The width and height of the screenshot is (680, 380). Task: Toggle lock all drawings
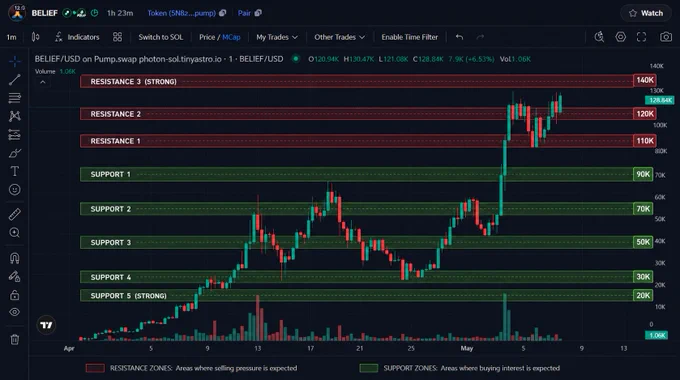pyautogui.click(x=15, y=295)
